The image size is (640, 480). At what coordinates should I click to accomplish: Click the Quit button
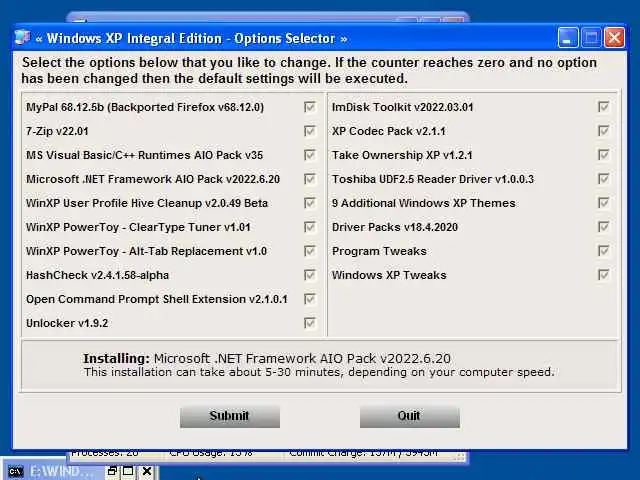click(x=409, y=416)
